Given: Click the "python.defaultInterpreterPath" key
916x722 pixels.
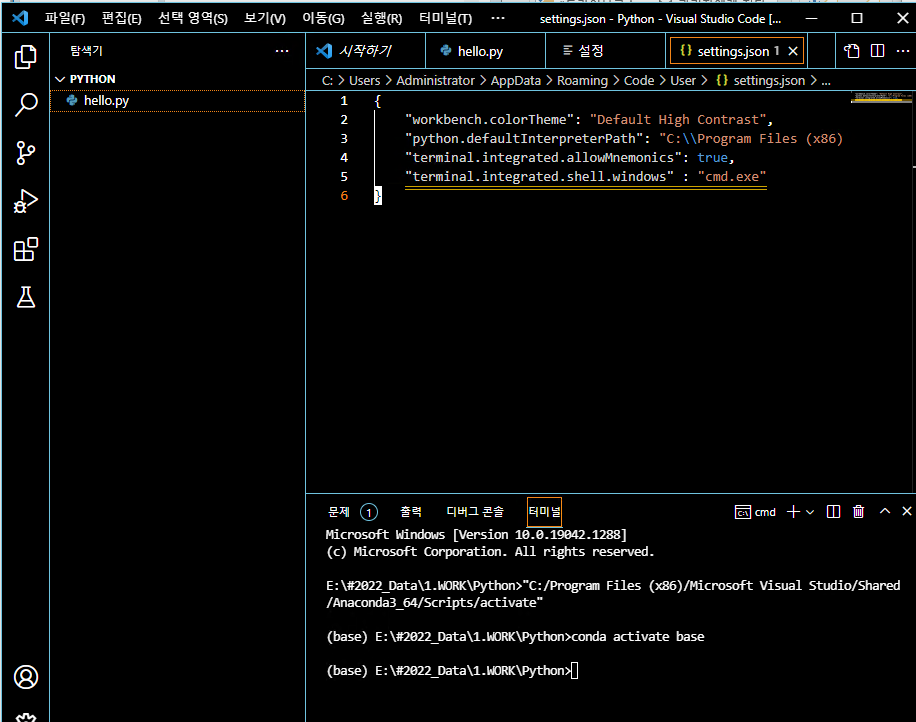Looking at the screenshot, I should 524,138.
